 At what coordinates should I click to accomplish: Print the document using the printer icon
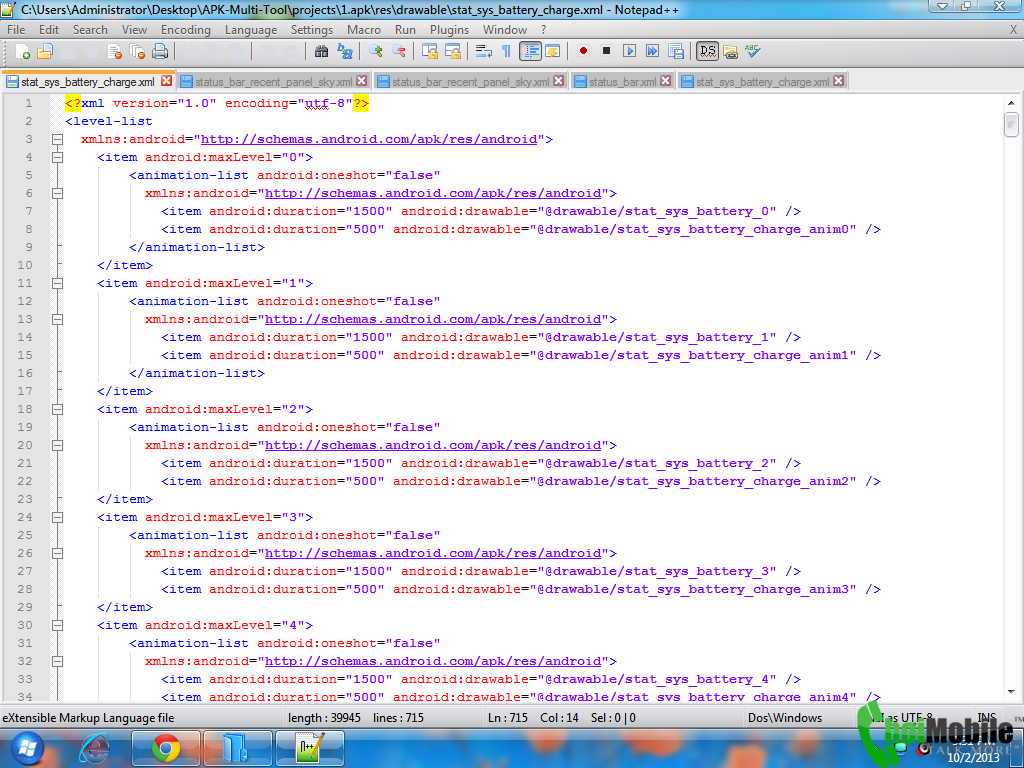(x=160, y=51)
